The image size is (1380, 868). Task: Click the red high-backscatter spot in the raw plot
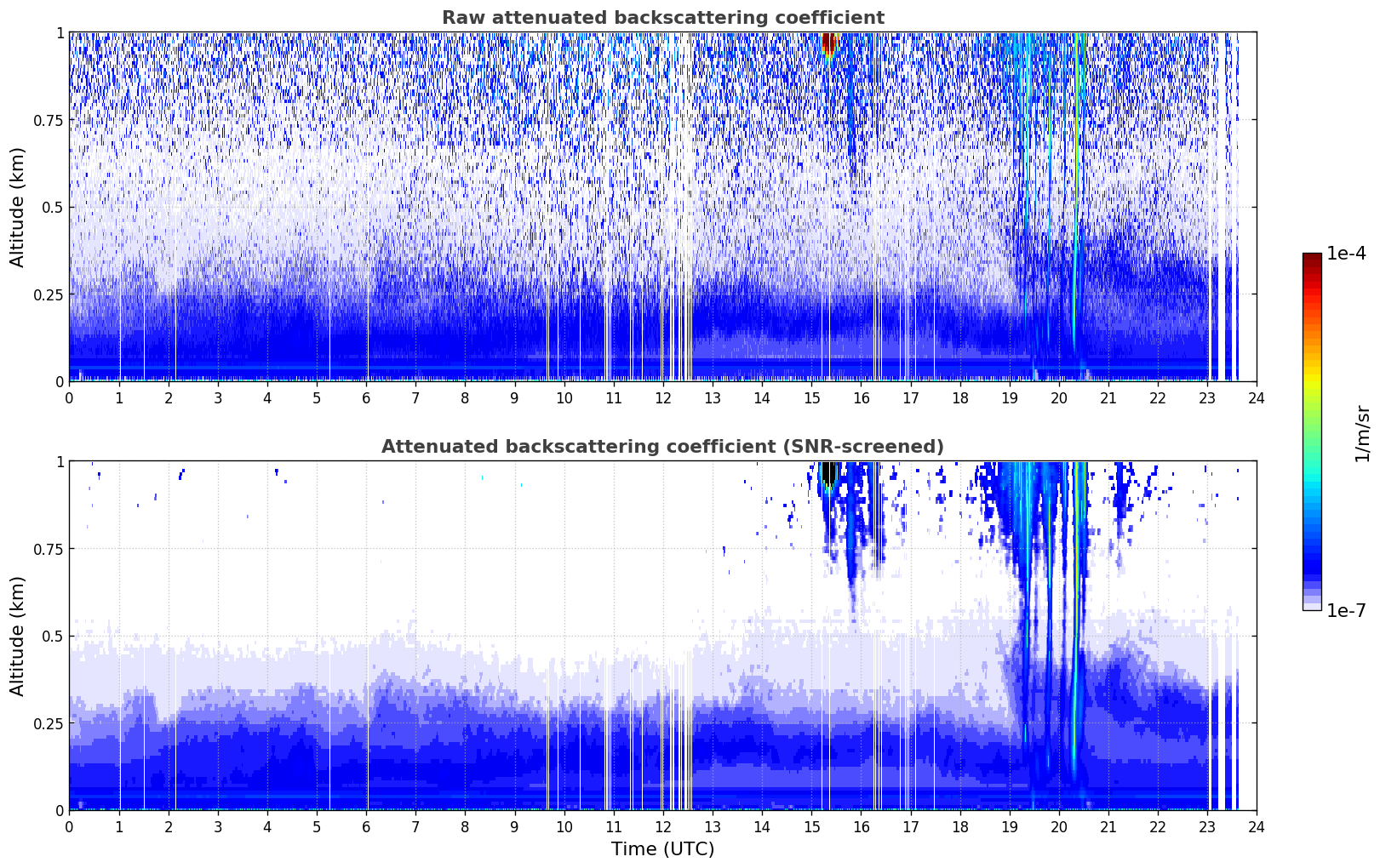[828, 43]
